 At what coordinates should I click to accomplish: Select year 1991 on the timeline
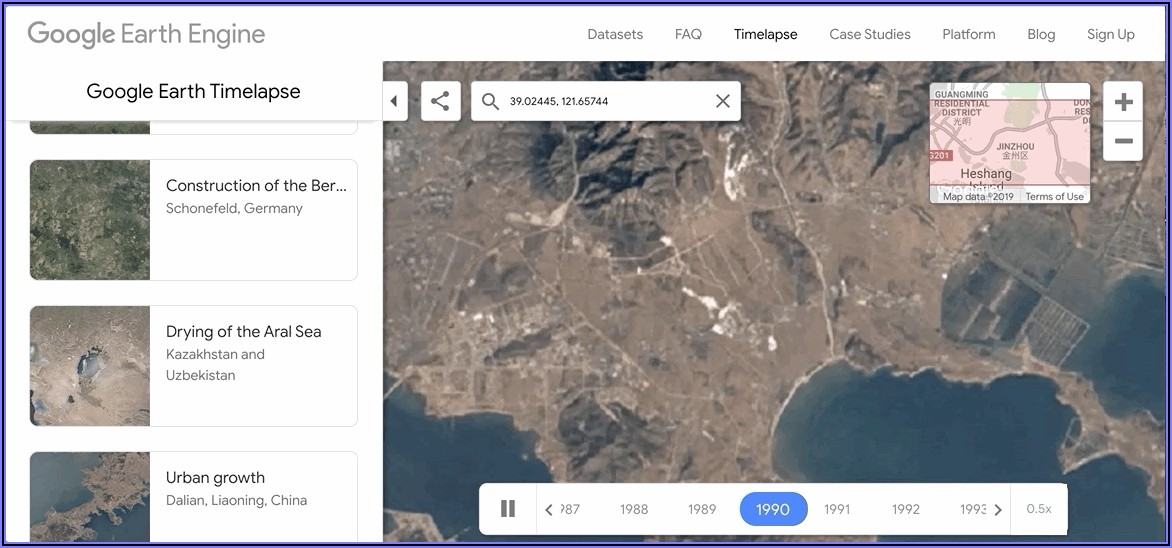tap(837, 509)
